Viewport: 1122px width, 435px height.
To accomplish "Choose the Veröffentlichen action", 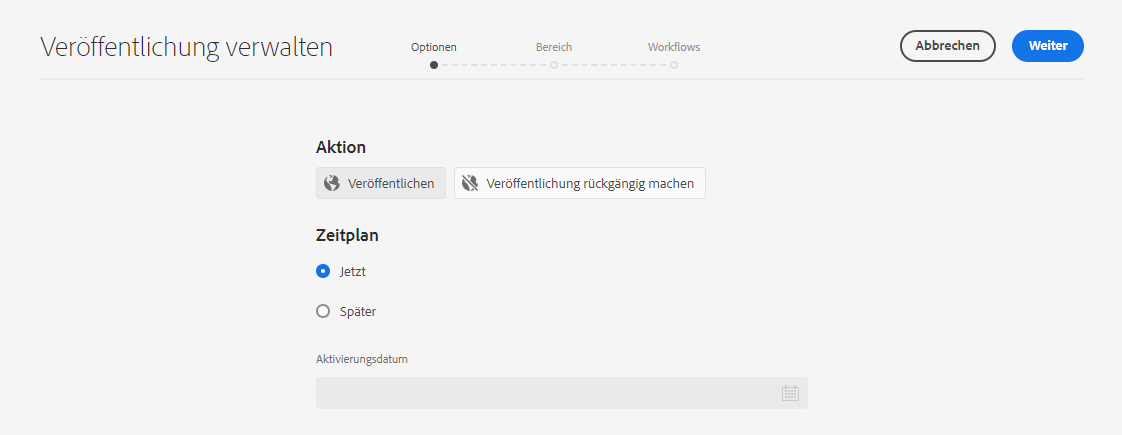I will pyautogui.click(x=381, y=183).
